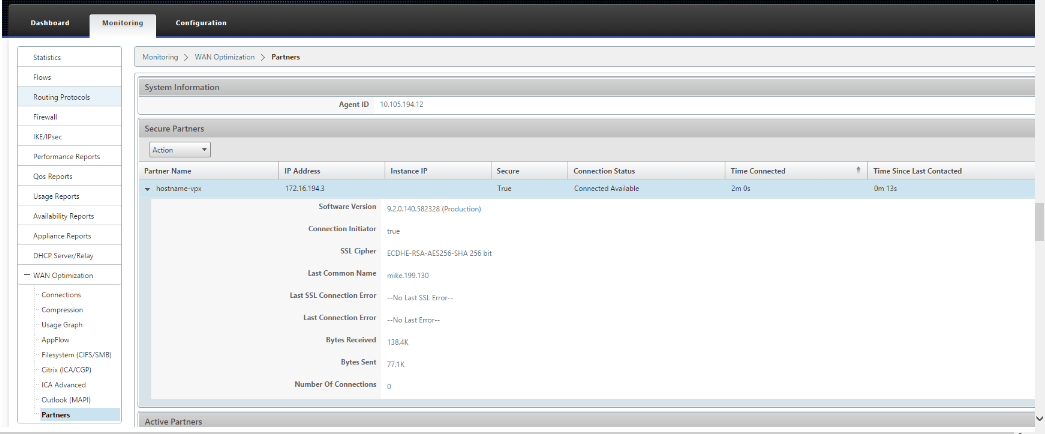Click IP address 172.16.194.3 cell
Screen dimensions: 1045x434
click(x=304, y=189)
